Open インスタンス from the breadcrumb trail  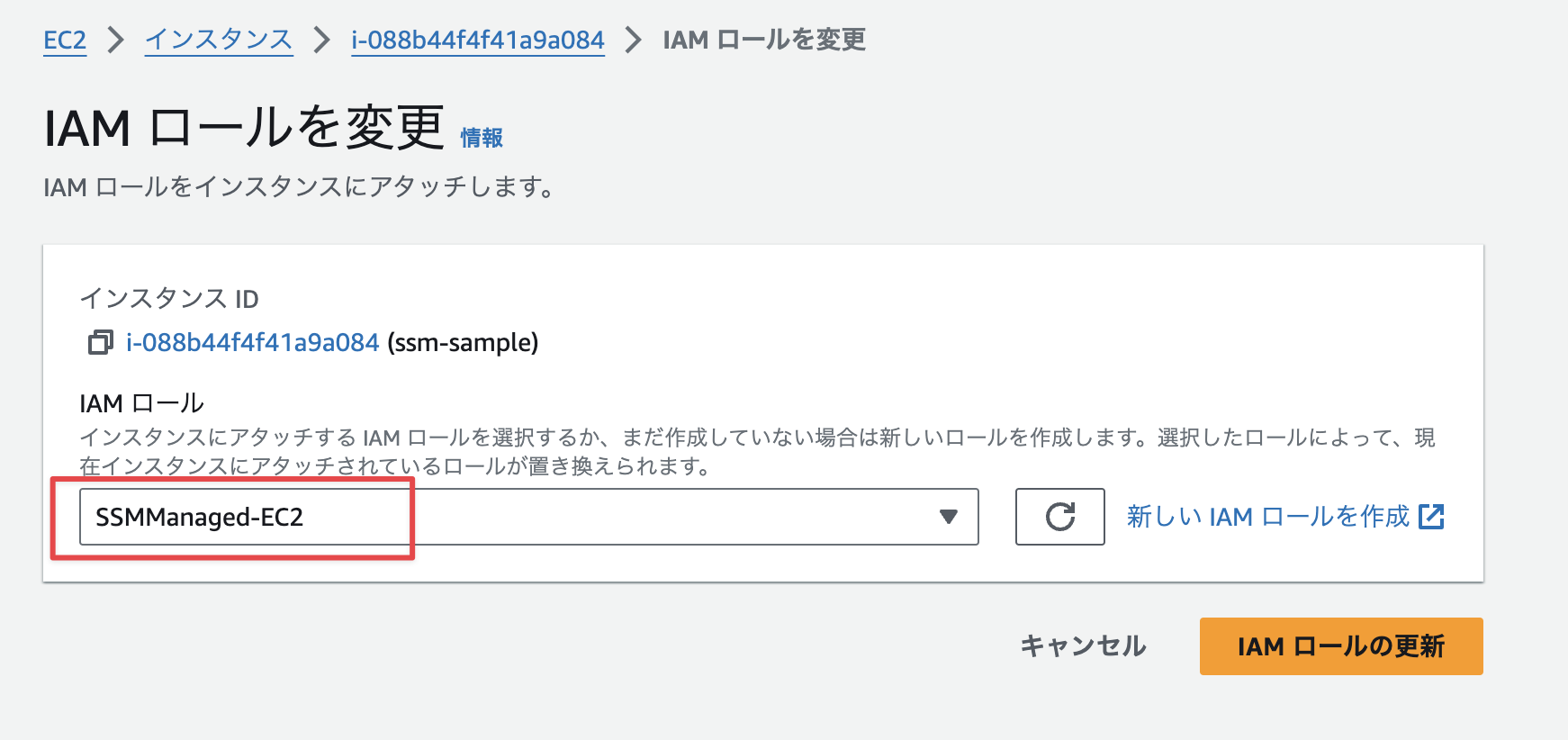click(218, 40)
